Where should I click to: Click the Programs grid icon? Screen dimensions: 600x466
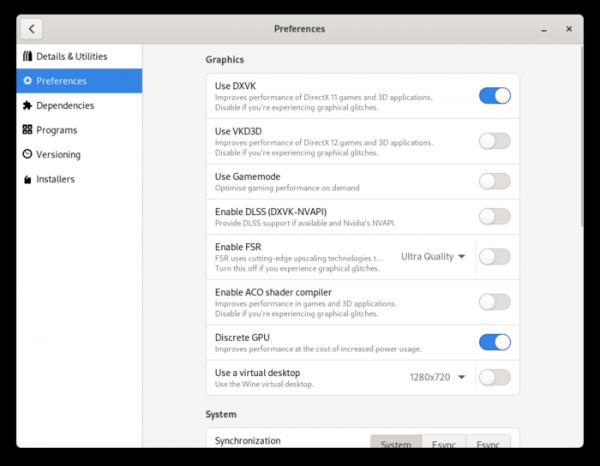(x=27, y=130)
